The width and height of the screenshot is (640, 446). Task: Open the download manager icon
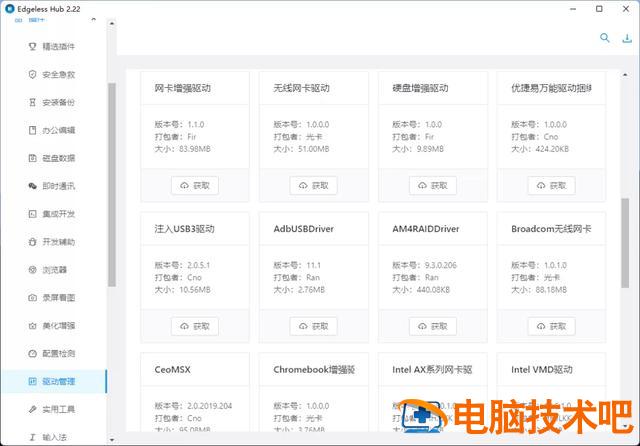[627, 38]
